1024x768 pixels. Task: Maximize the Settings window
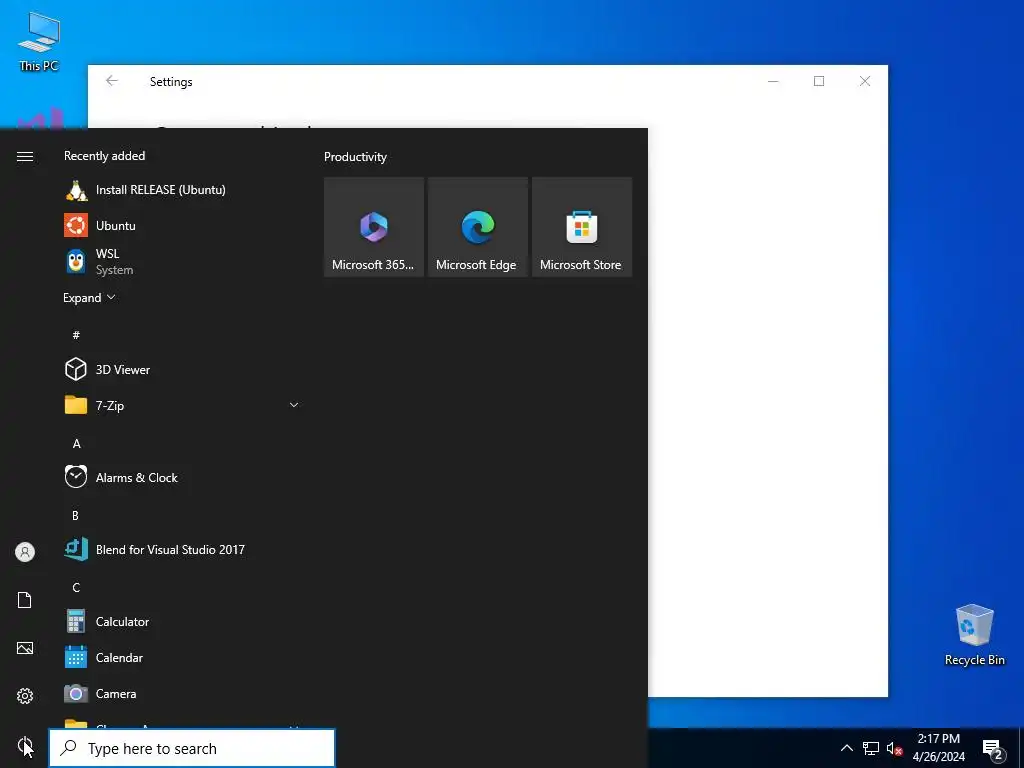pos(819,81)
